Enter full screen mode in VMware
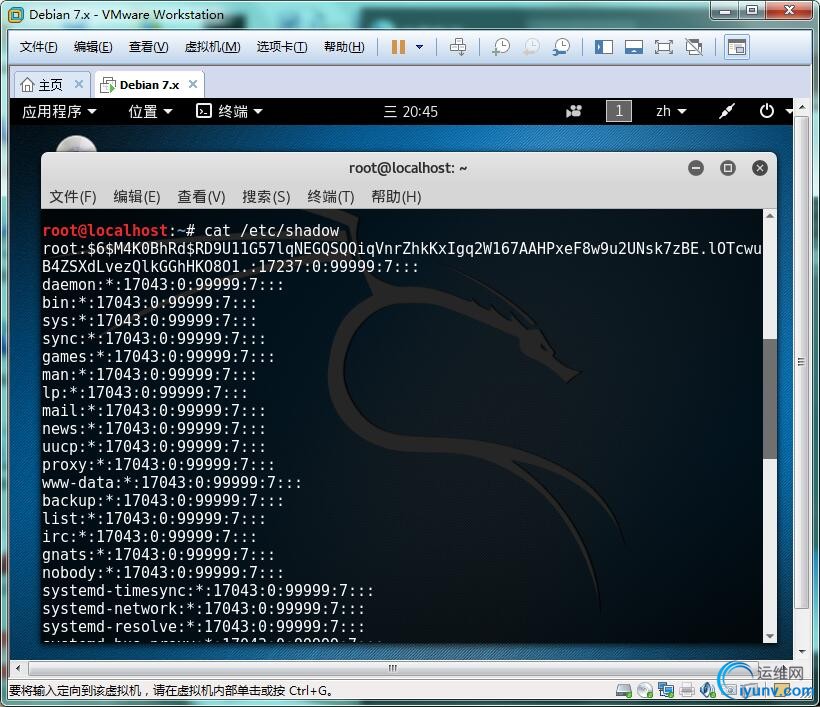This screenshot has width=820, height=707. click(664, 47)
